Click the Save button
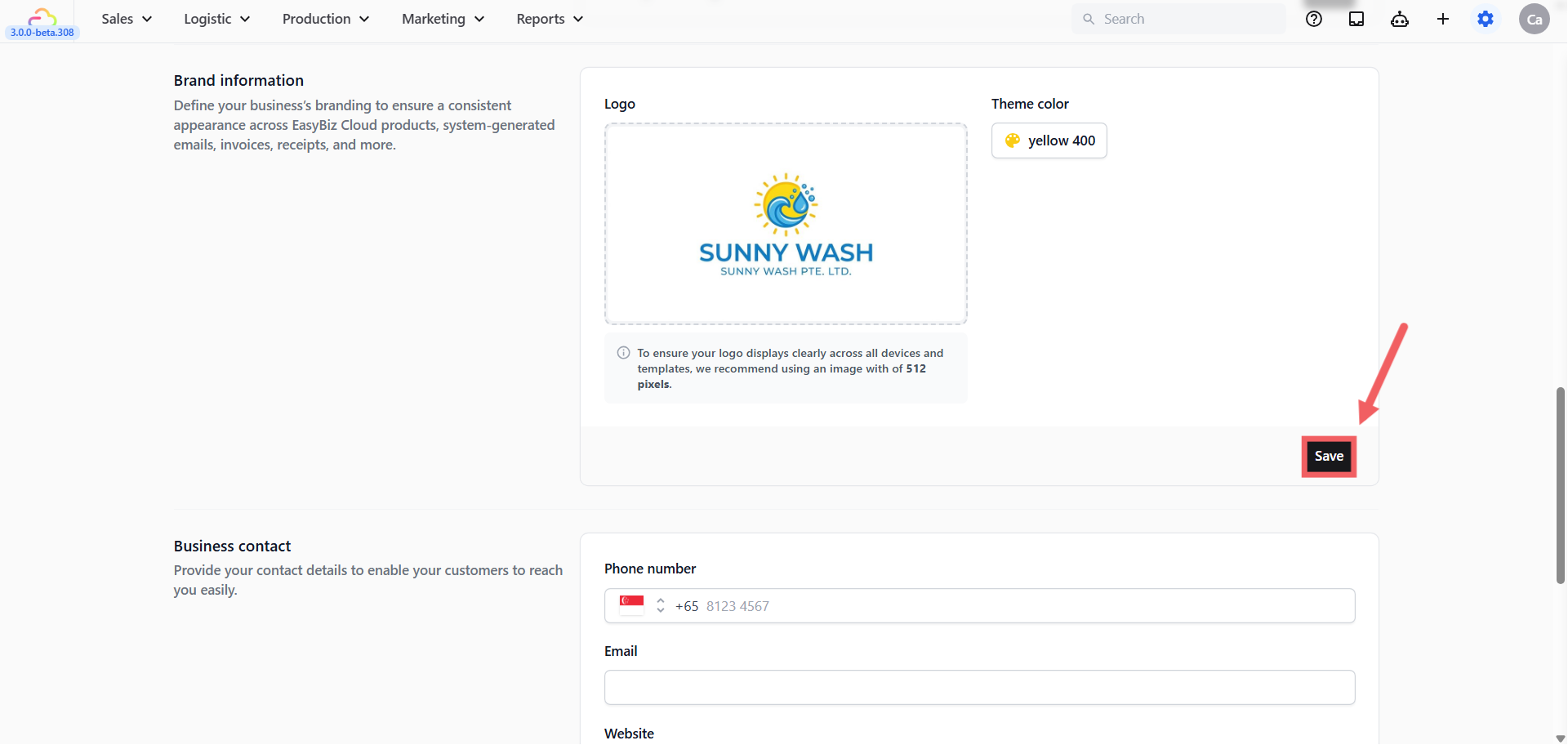The height and width of the screenshot is (745, 1568). click(1329, 456)
